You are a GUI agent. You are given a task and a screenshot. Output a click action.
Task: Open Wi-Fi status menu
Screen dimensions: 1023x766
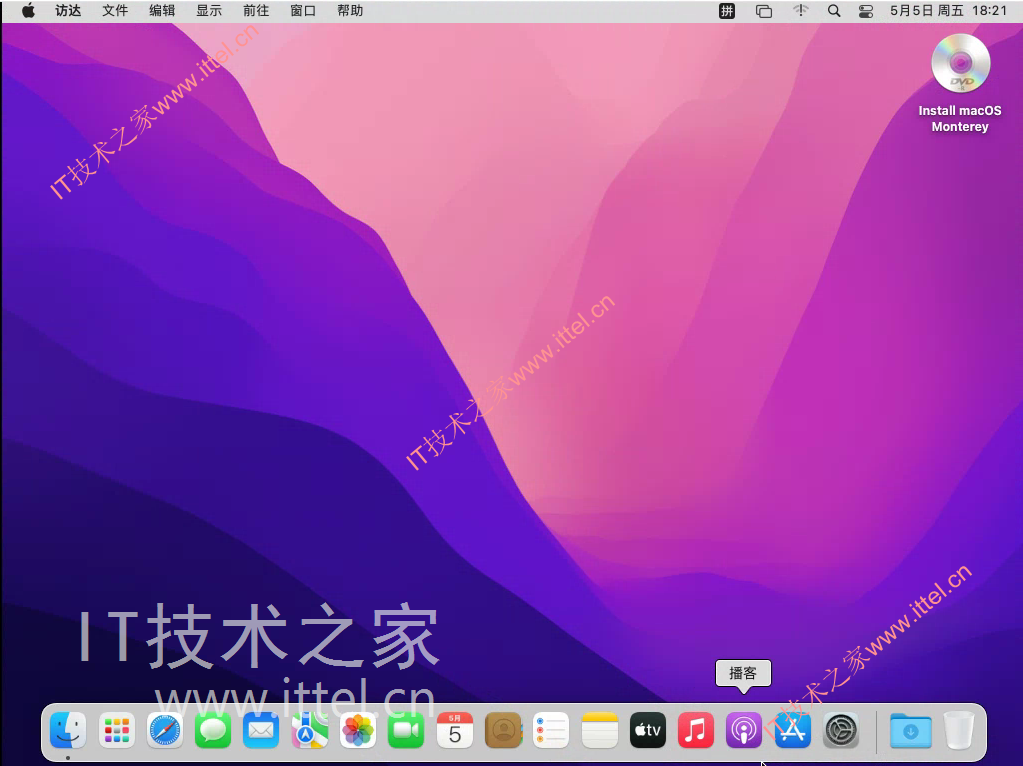pos(801,10)
